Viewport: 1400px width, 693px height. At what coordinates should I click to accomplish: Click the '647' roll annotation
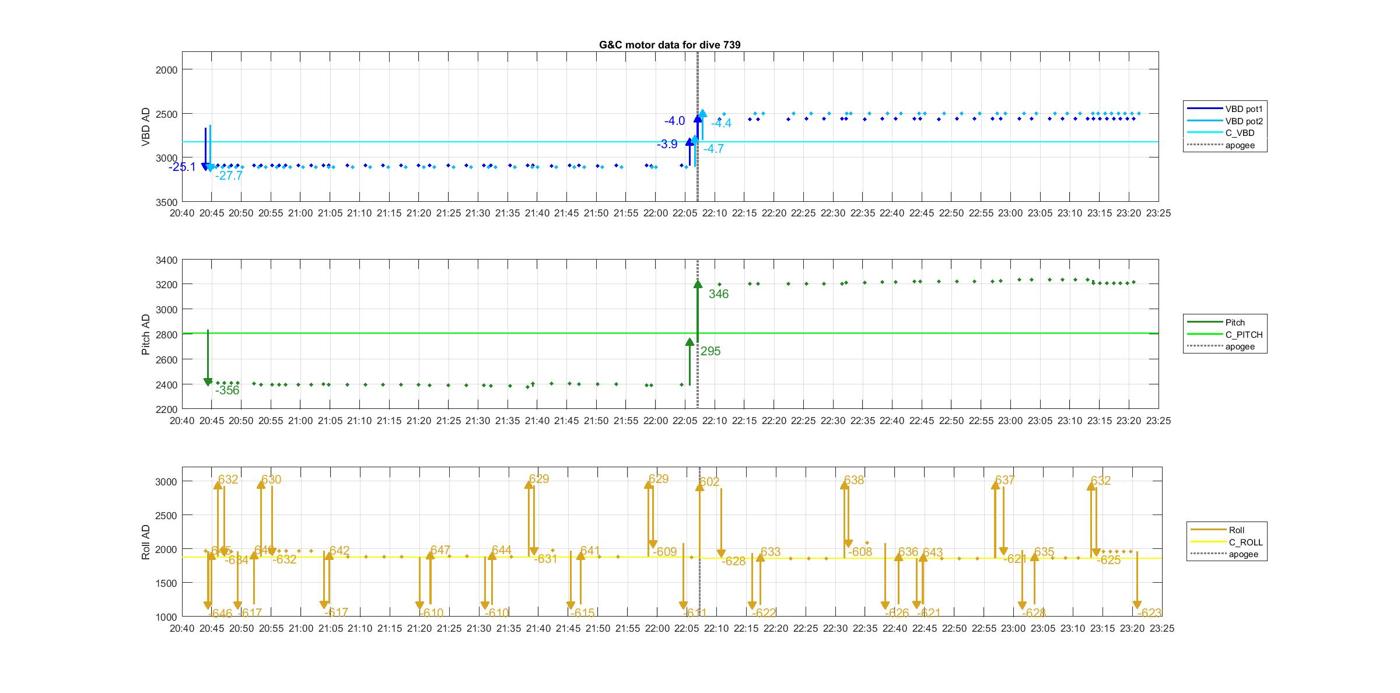click(x=440, y=551)
